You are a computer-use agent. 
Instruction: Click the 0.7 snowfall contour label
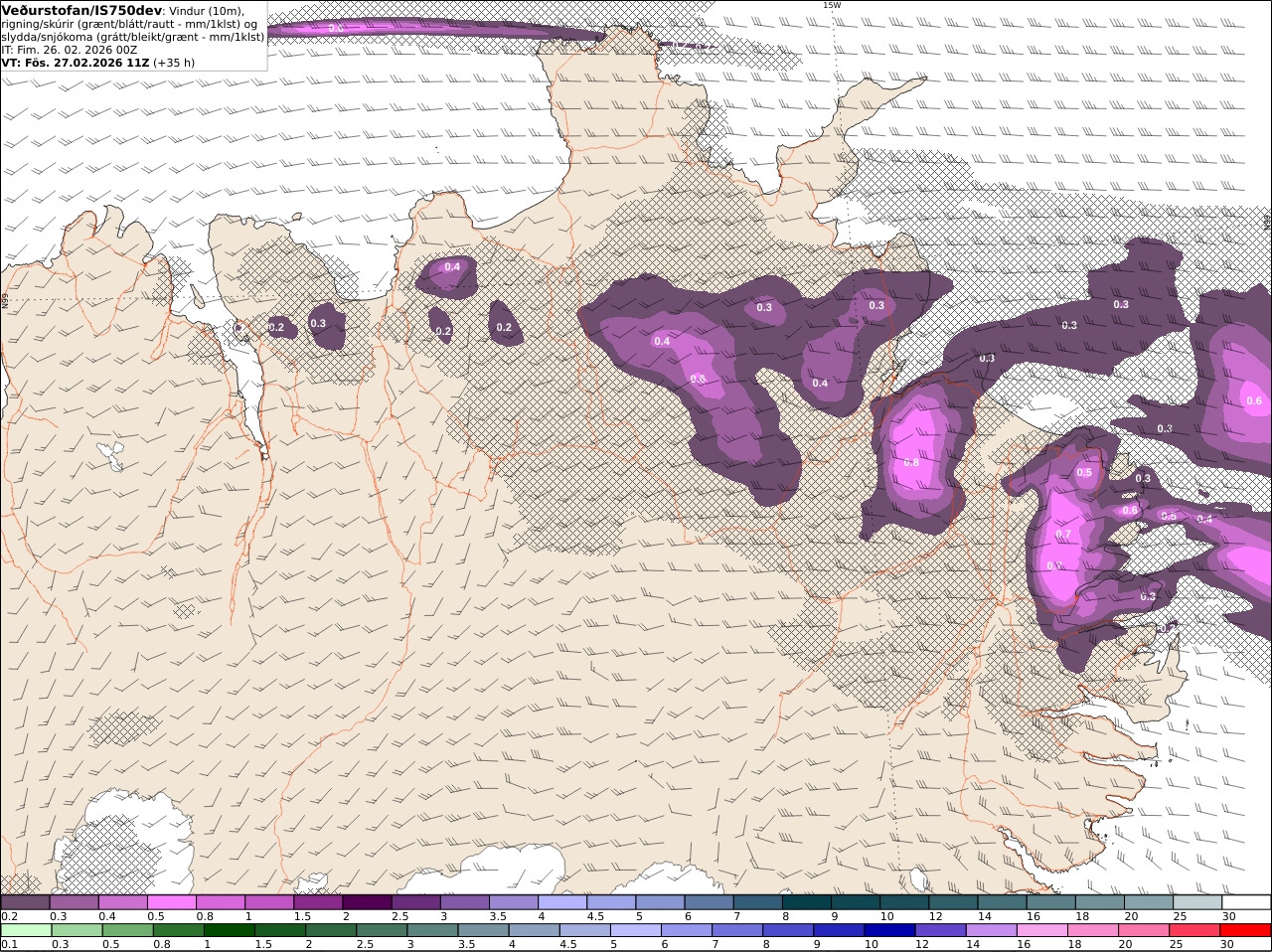(1063, 534)
